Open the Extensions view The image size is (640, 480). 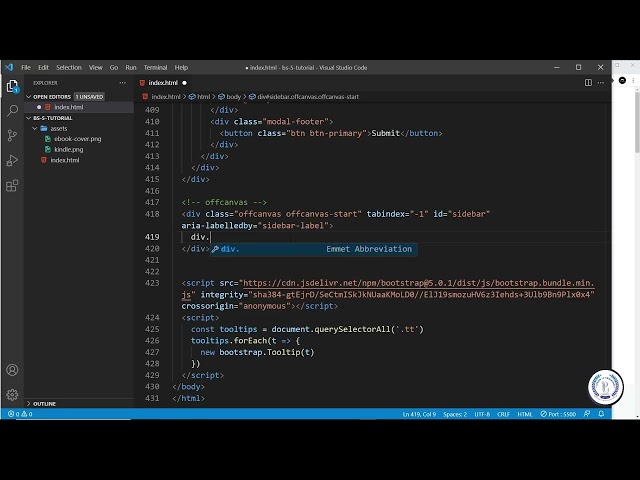pos(12,186)
